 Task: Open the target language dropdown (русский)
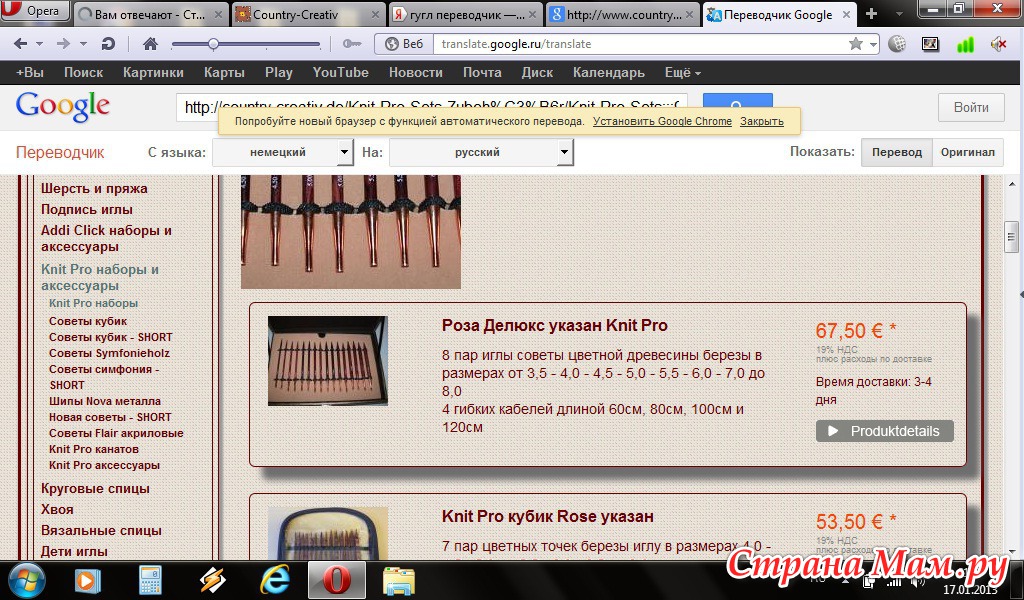click(481, 152)
